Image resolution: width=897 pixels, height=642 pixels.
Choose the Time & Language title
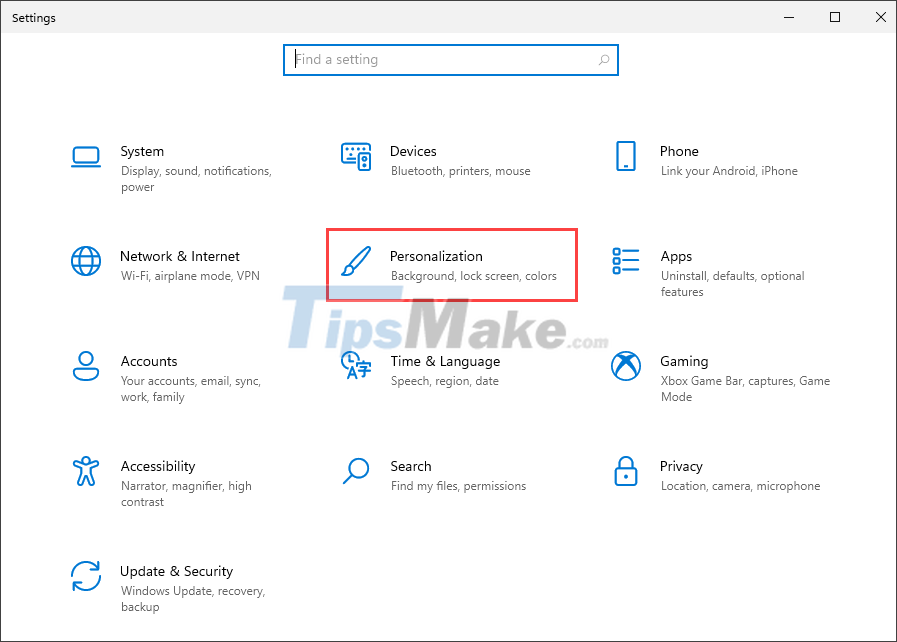pyautogui.click(x=445, y=361)
